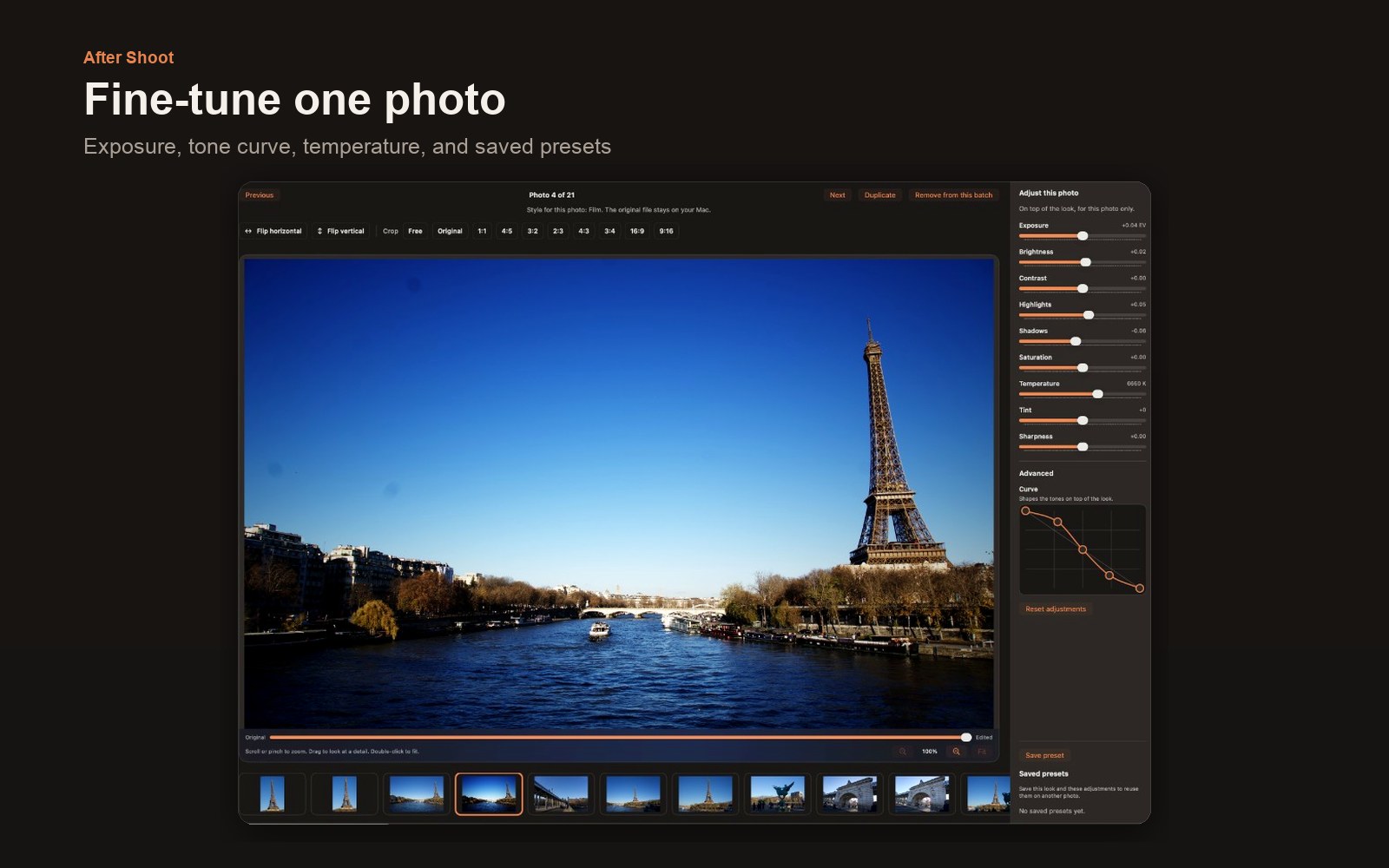Choose the 4:3 crop ratio
Screen dimensions: 1389x868
[x=583, y=231]
